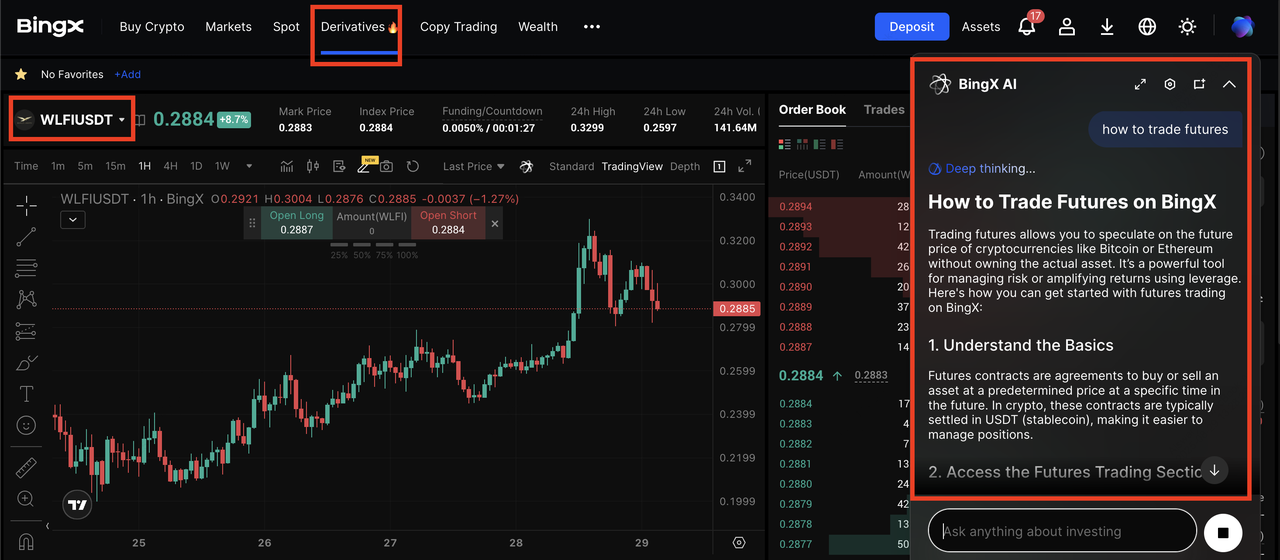Open the Buy Crypto menu

click(152, 27)
